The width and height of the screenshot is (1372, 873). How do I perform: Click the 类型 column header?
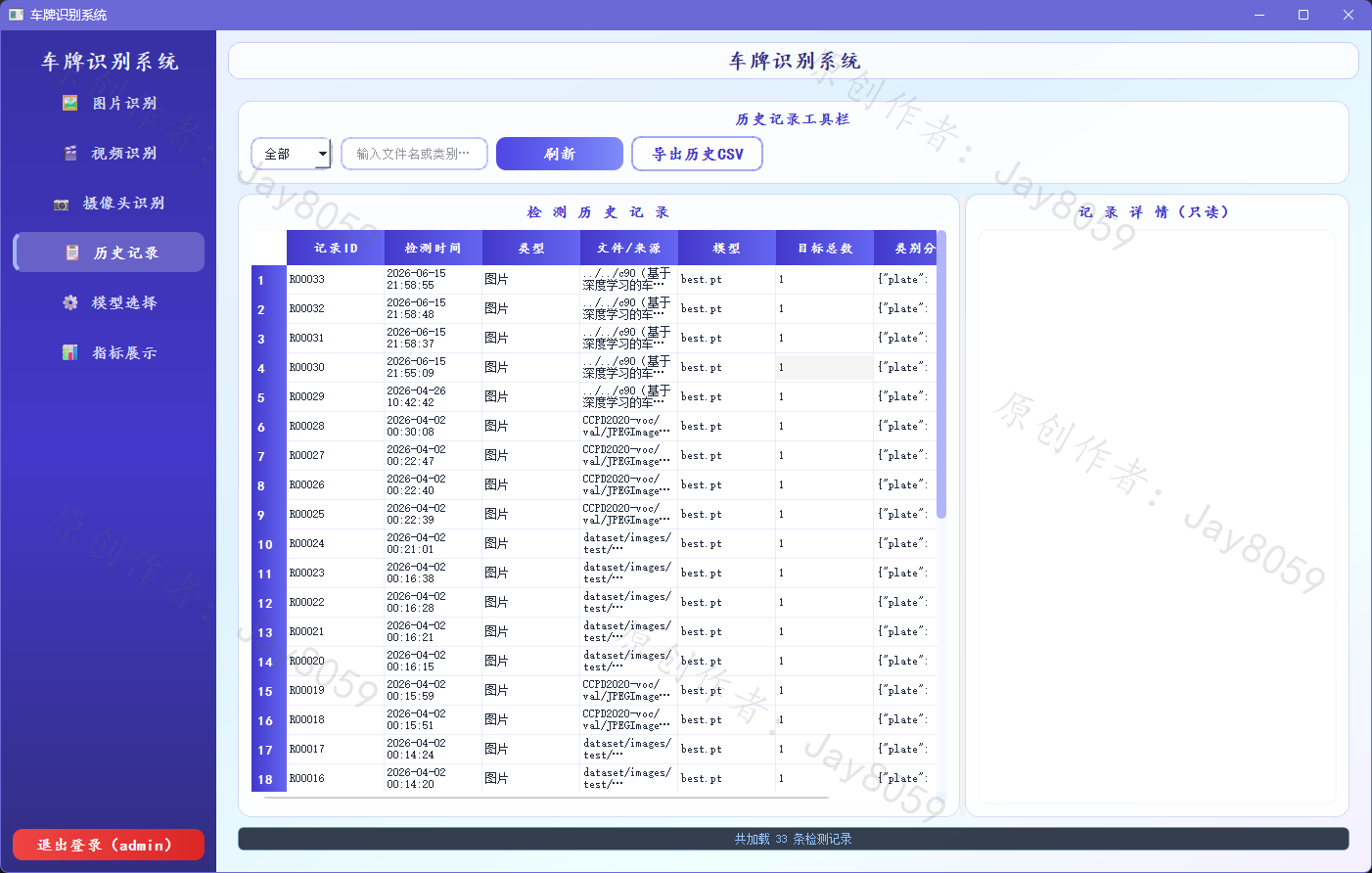coord(531,248)
